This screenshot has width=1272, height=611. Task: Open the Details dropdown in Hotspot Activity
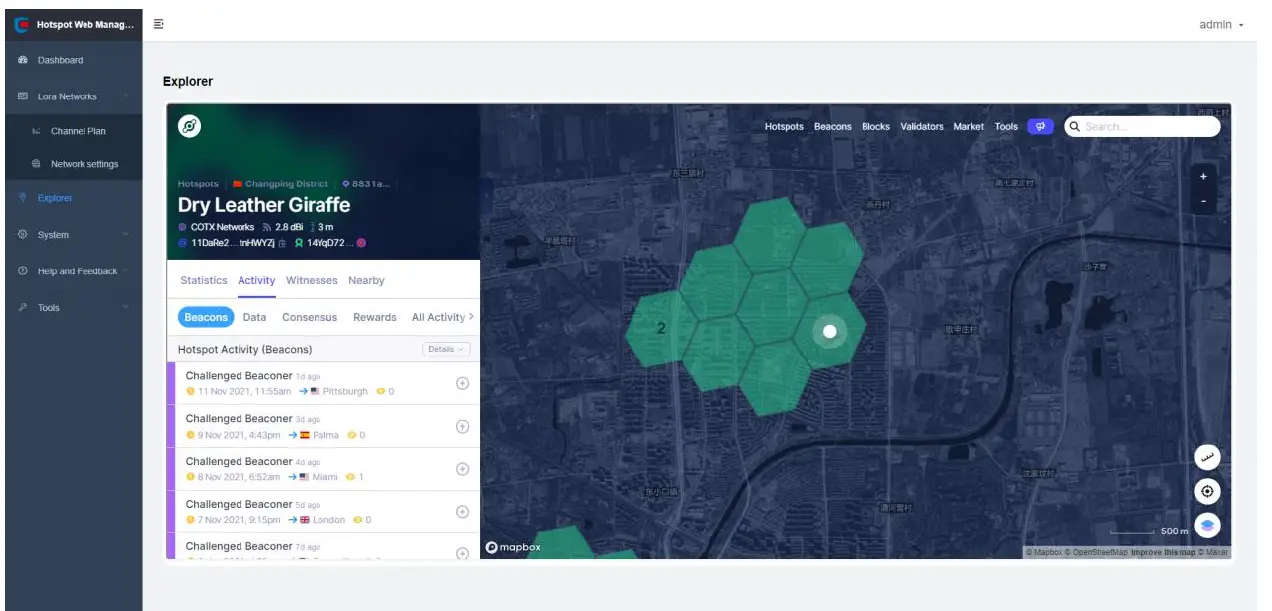tap(446, 349)
